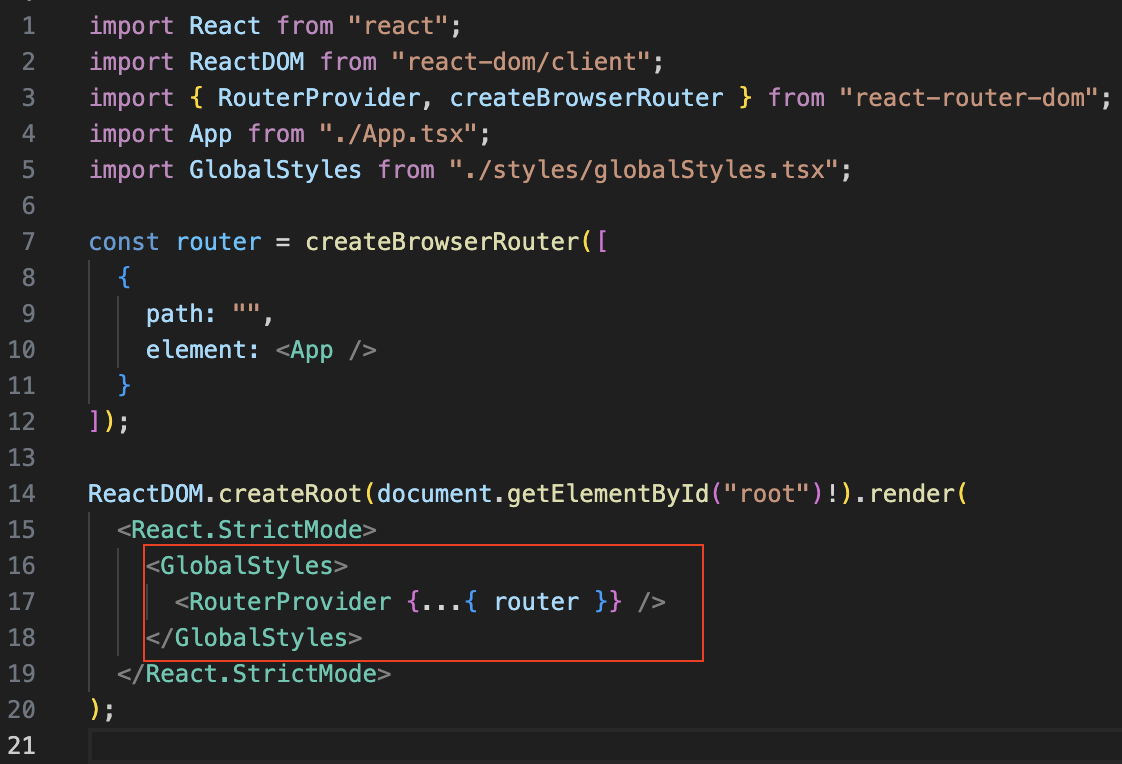Click the const keyword on line 7
The width and height of the screenshot is (1122, 764).
pos(124,243)
